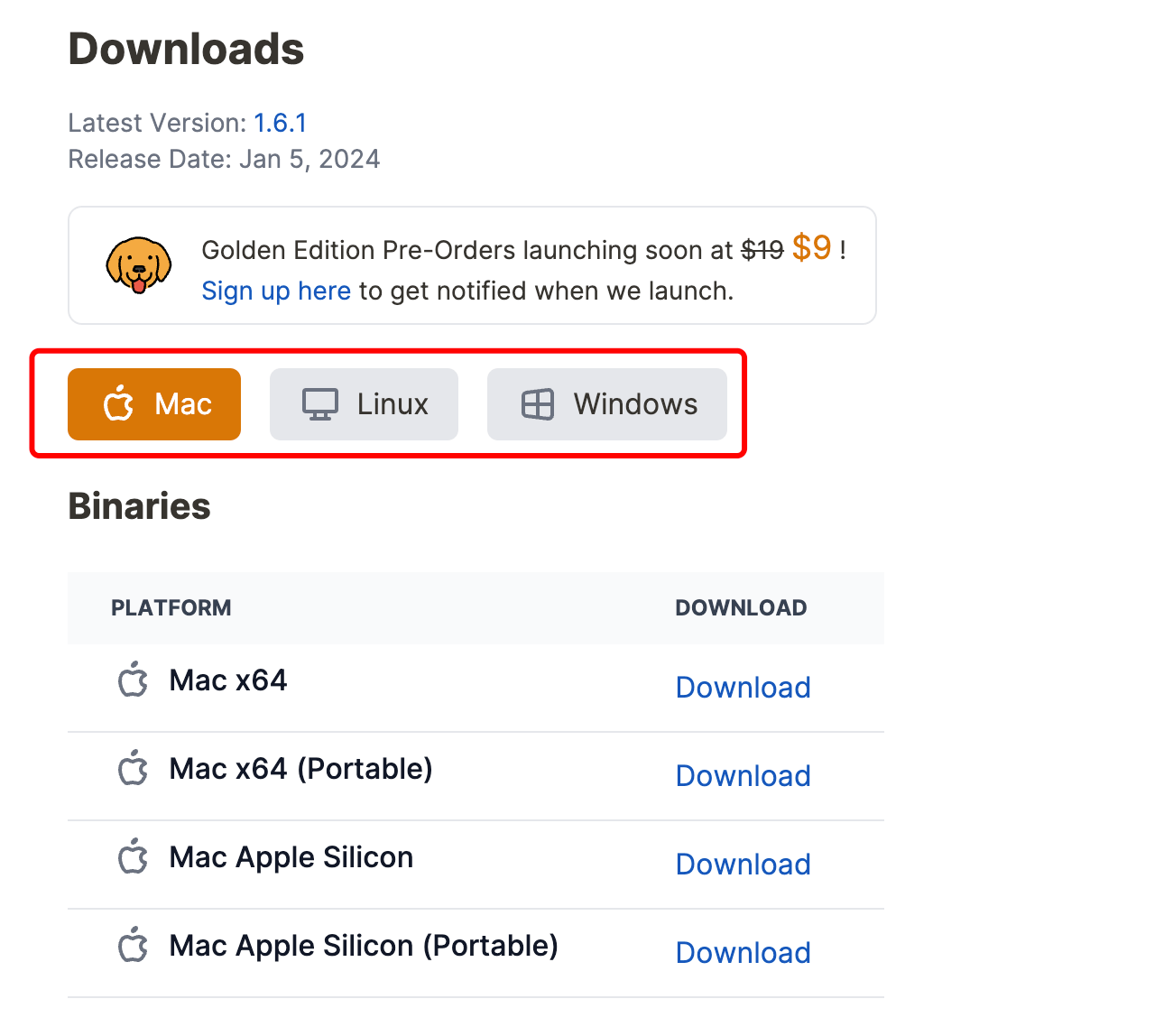1173x1036 pixels.
Task: Click the Apple icon beside Mac x64 (Portable)
Action: pos(134,768)
